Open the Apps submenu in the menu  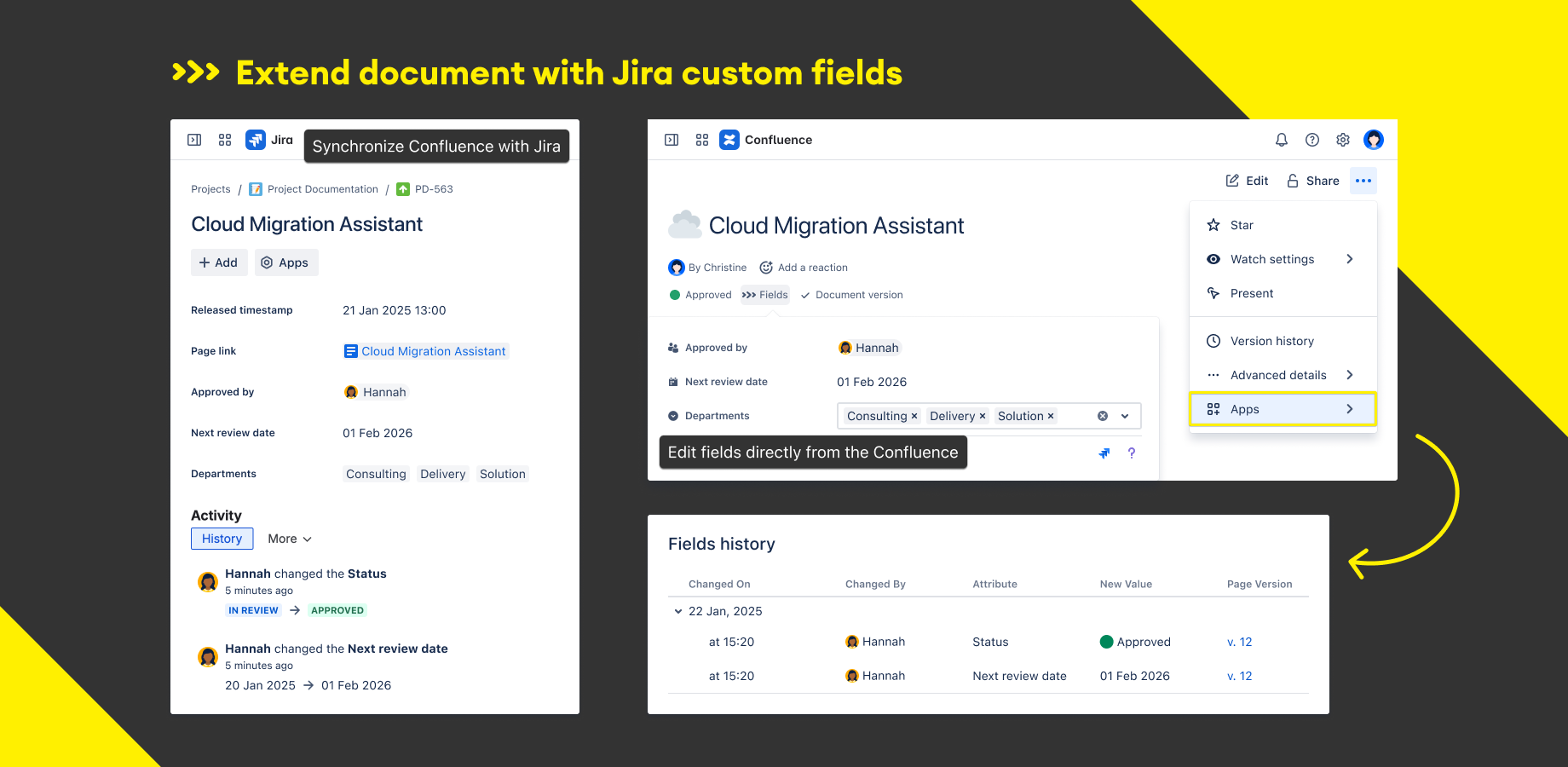pos(1283,409)
